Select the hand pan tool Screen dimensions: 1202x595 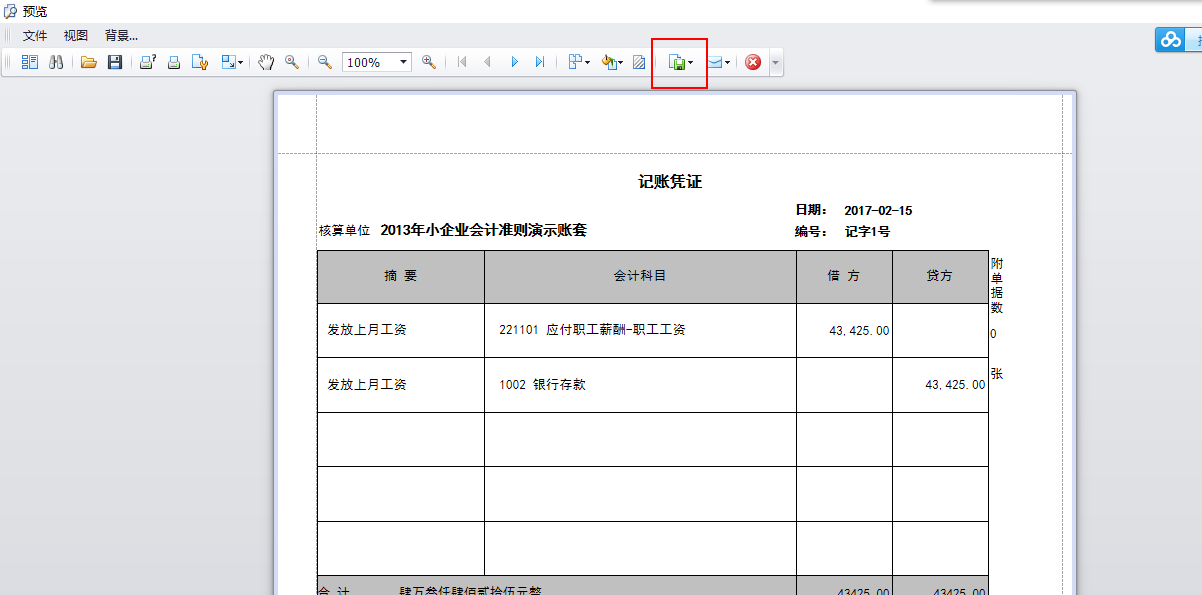[266, 62]
